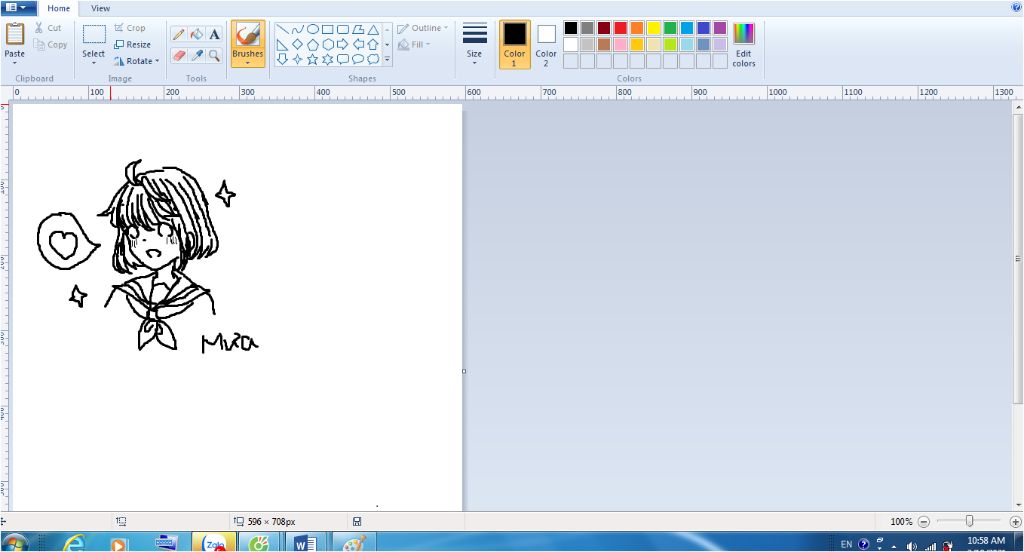Expand the Shapes gallery more arrow
The width and height of the screenshot is (1024, 552).
click(x=387, y=59)
